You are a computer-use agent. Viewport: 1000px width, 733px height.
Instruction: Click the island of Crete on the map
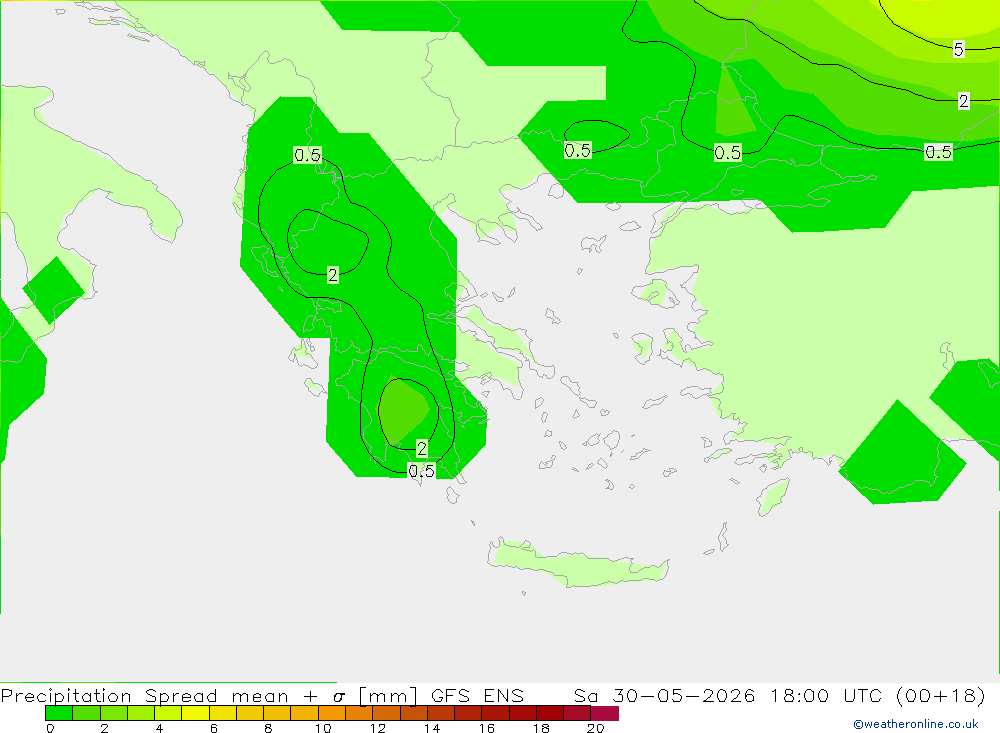pos(577,565)
